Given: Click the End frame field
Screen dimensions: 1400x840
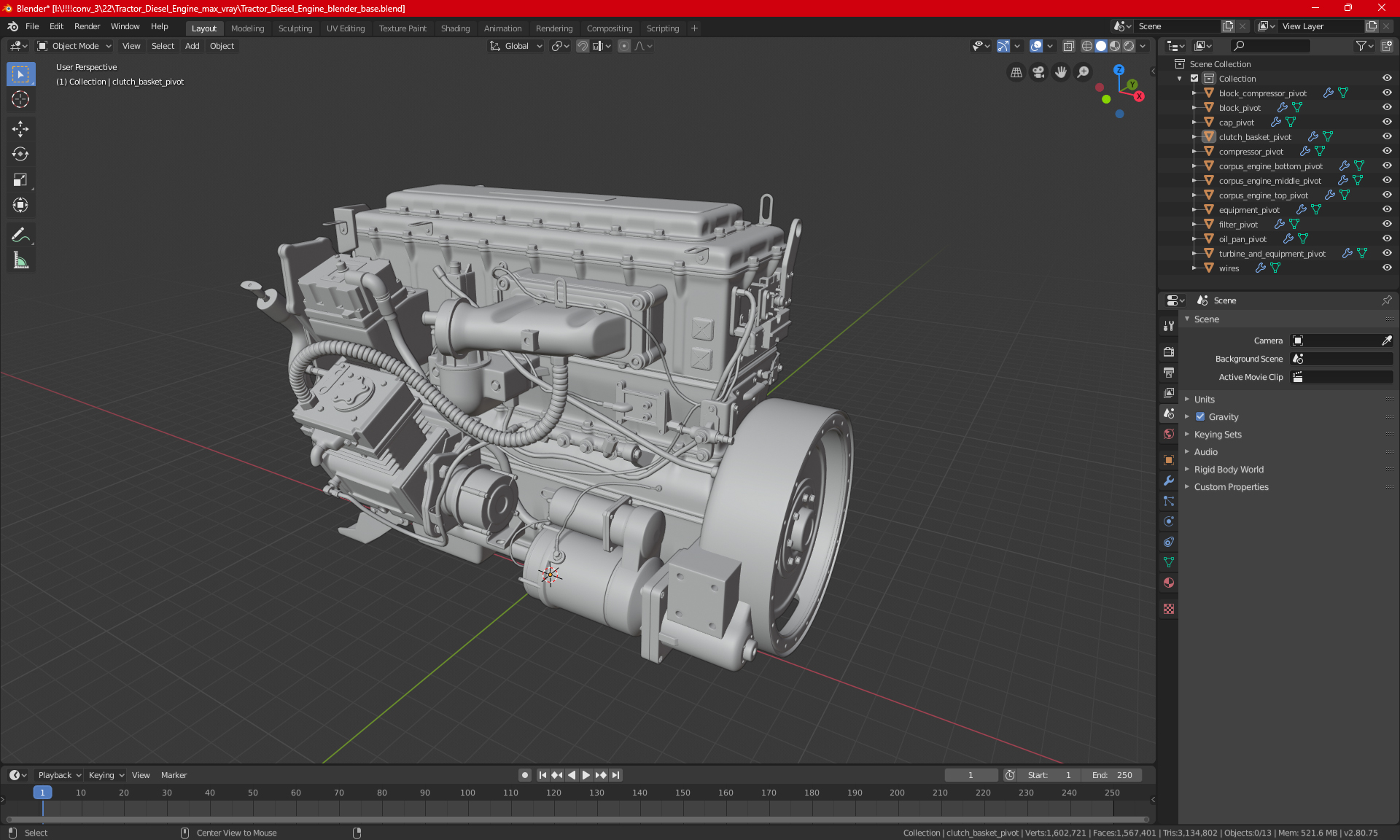Looking at the screenshot, I should coord(1112,775).
